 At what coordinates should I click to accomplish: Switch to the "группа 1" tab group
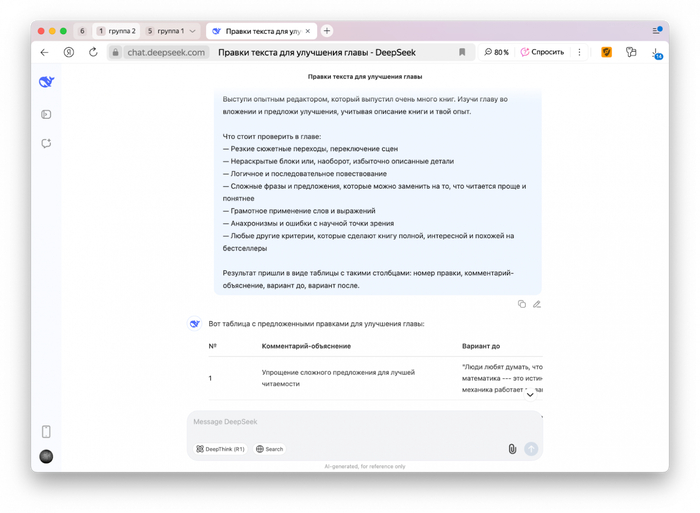pyautogui.click(x=165, y=31)
